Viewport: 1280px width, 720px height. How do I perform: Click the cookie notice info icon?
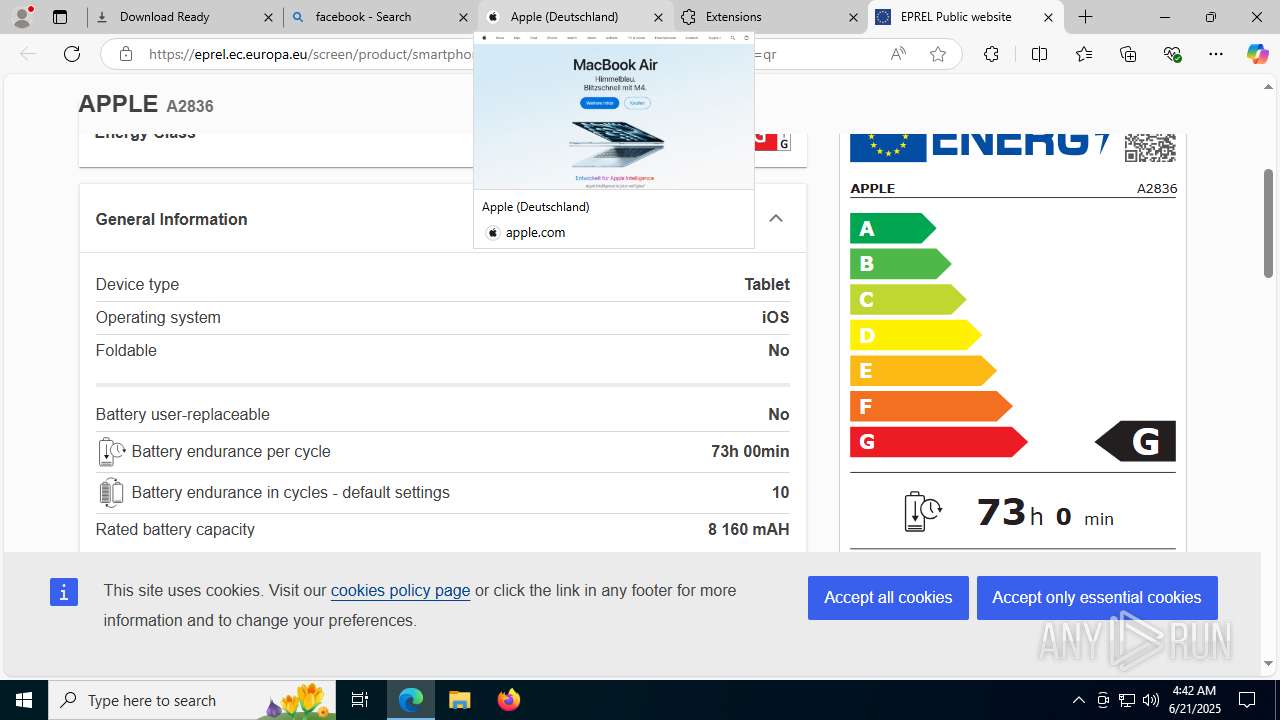[x=63, y=592]
